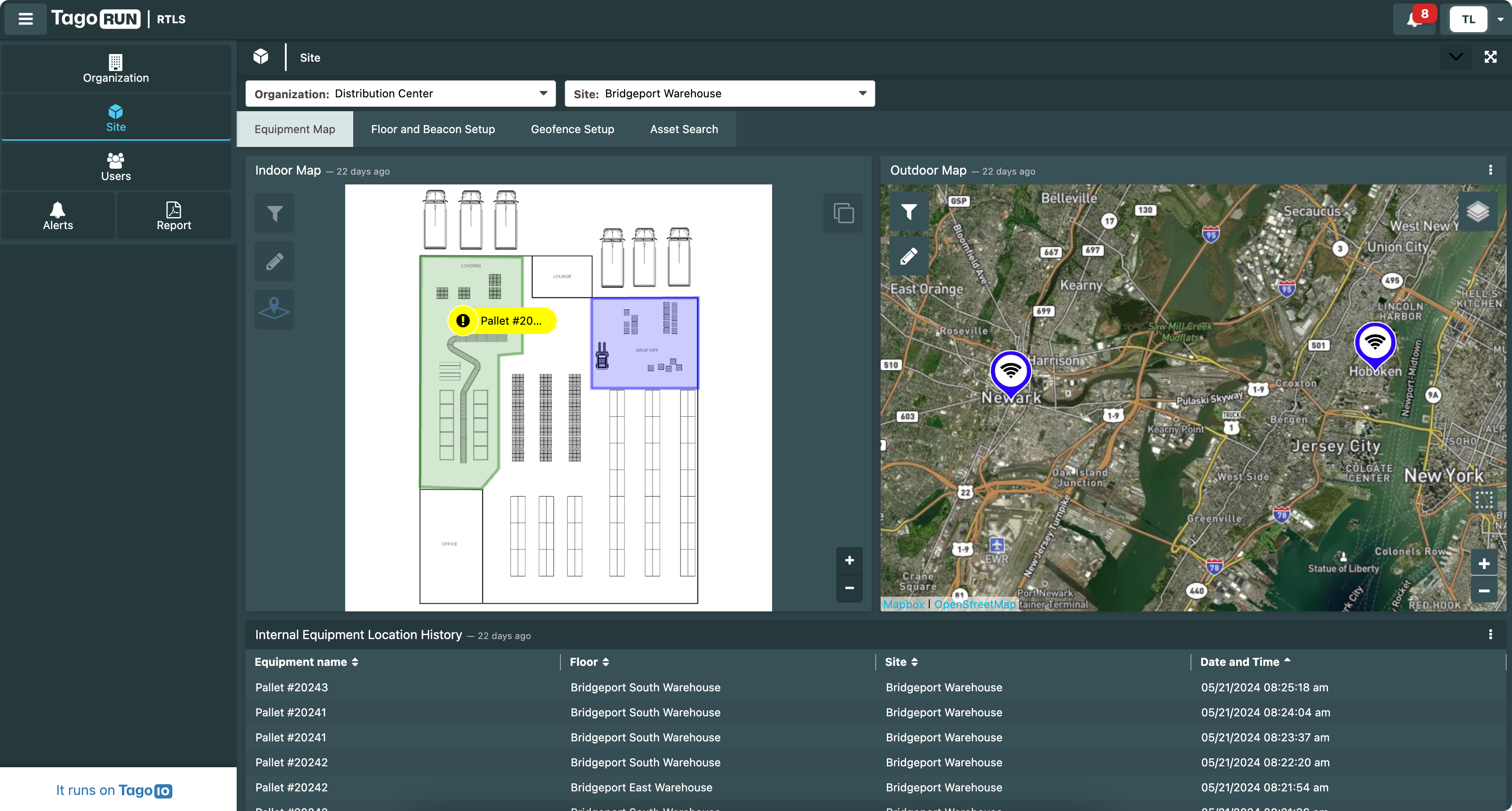Viewport: 1512px width, 811px height.
Task: Expand the TL user account menu
Action: click(x=1499, y=19)
